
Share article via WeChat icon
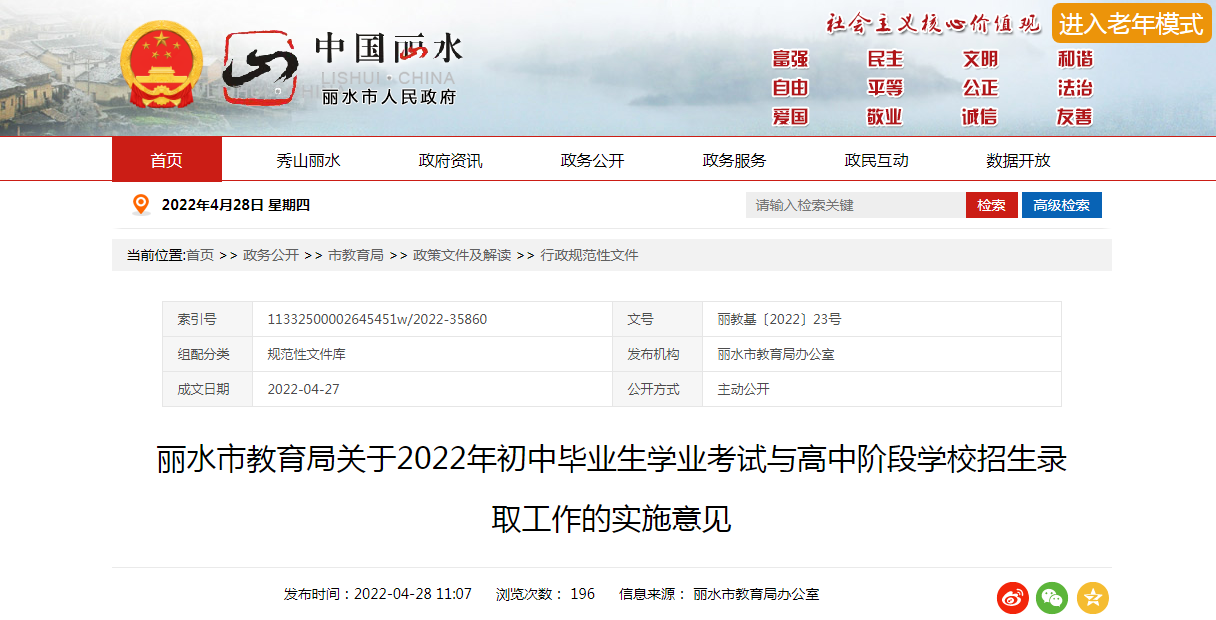1052,598
